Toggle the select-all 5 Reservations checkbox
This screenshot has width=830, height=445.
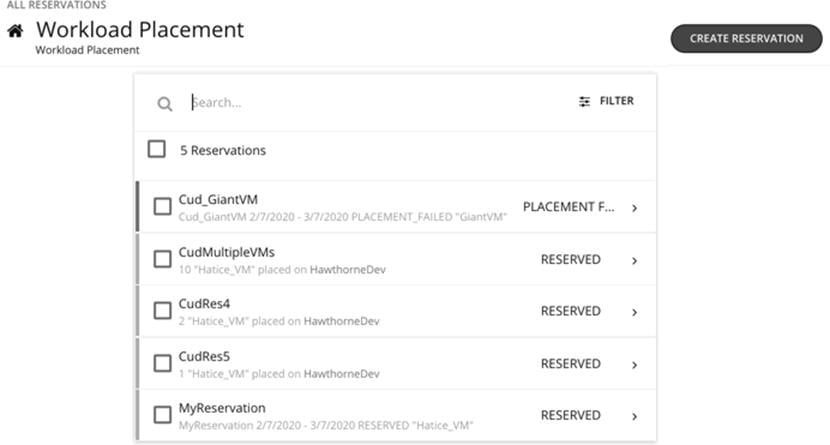157,150
